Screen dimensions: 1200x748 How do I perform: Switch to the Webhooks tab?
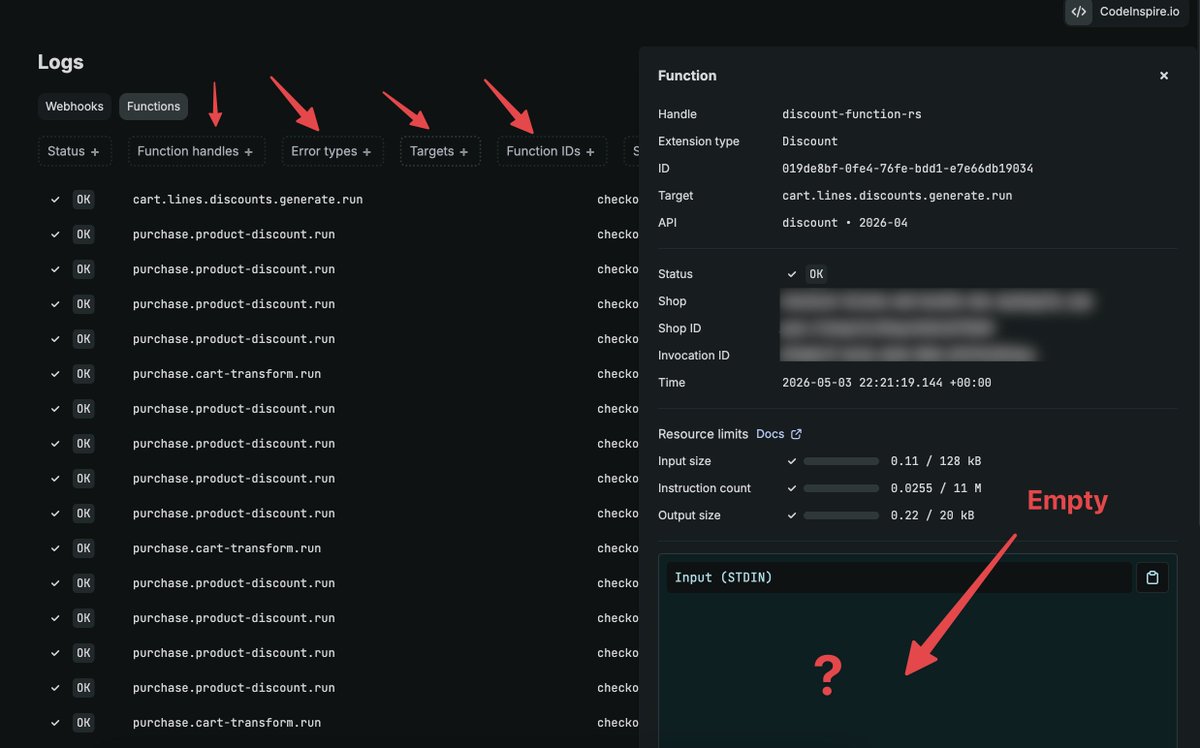pos(75,106)
